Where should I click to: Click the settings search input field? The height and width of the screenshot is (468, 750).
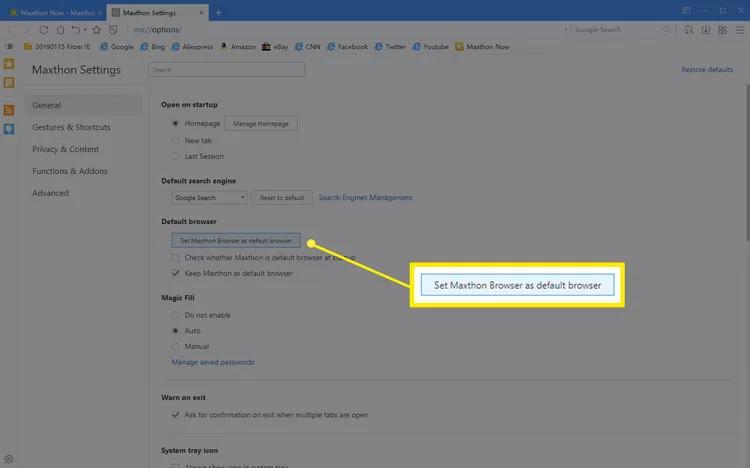point(226,70)
